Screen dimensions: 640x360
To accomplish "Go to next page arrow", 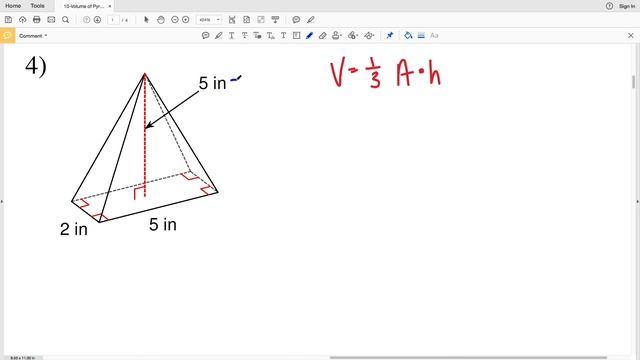I will point(97,20).
